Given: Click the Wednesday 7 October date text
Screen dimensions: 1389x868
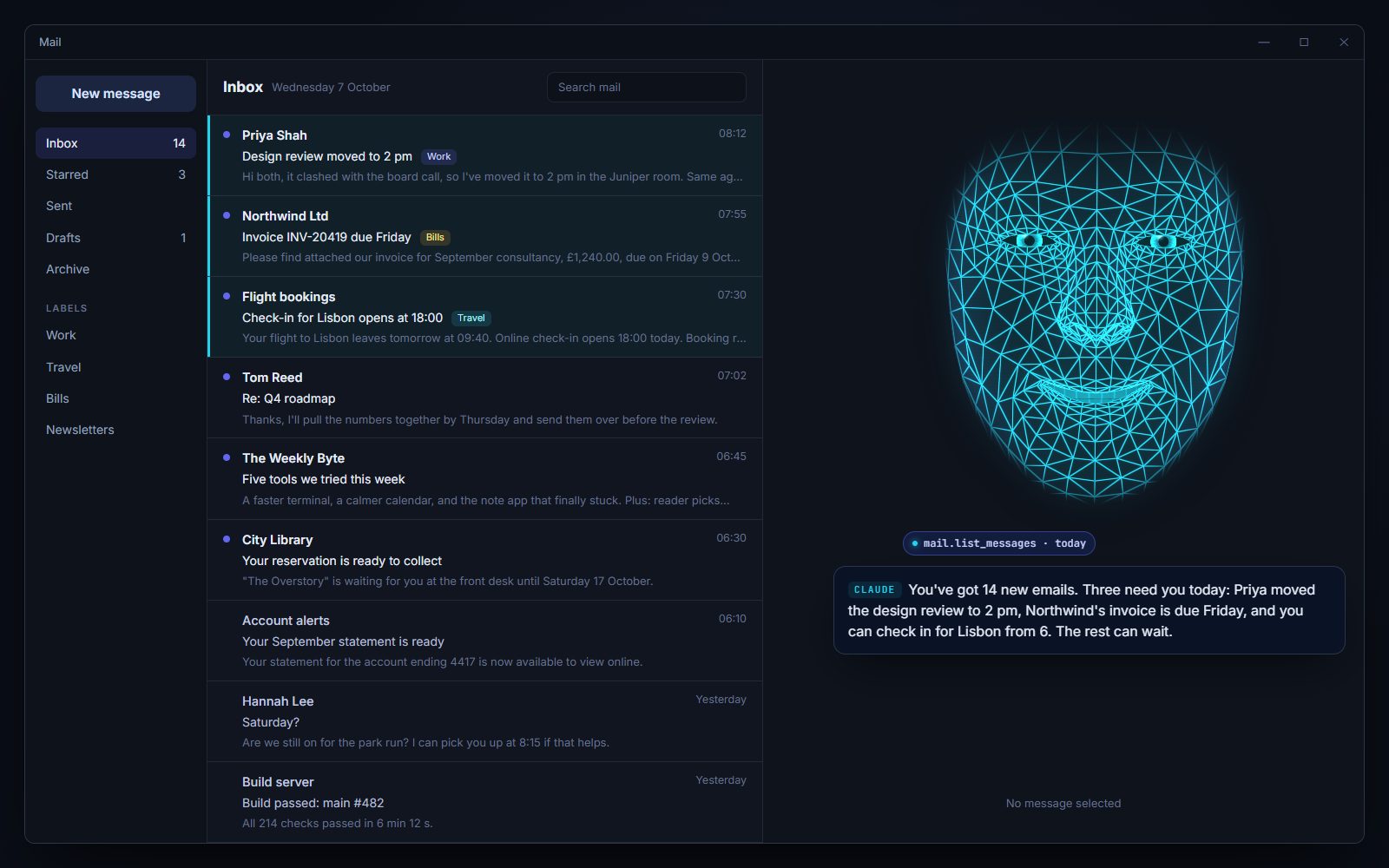Looking at the screenshot, I should pyautogui.click(x=331, y=88).
